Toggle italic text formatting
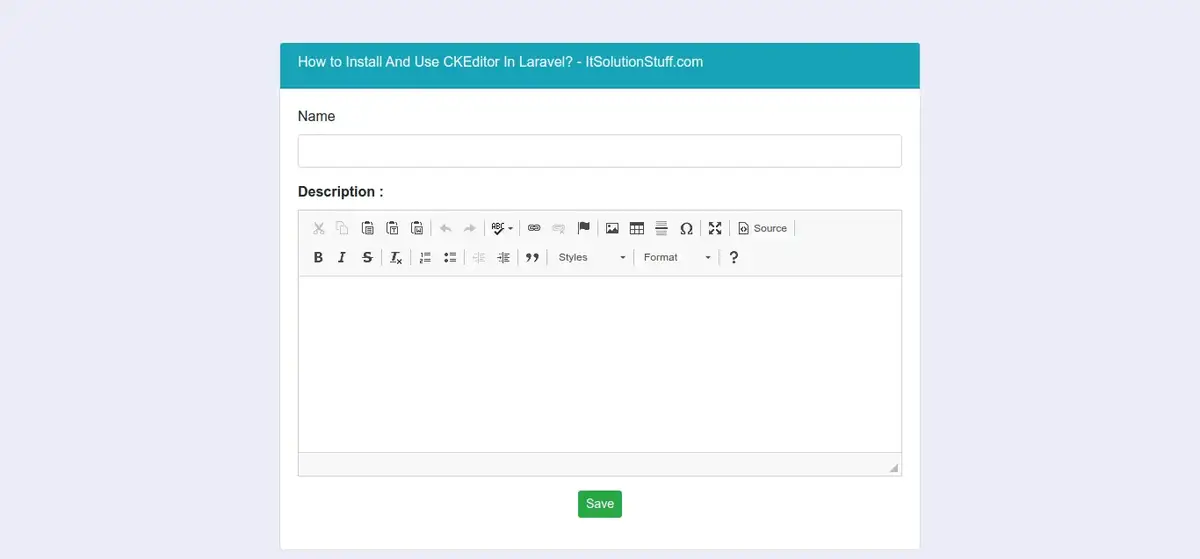The image size is (1200, 559). pyautogui.click(x=342, y=258)
